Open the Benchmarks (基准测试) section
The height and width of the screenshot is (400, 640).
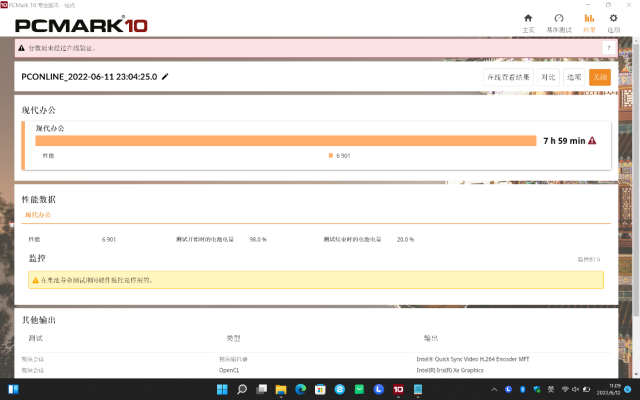tap(559, 23)
